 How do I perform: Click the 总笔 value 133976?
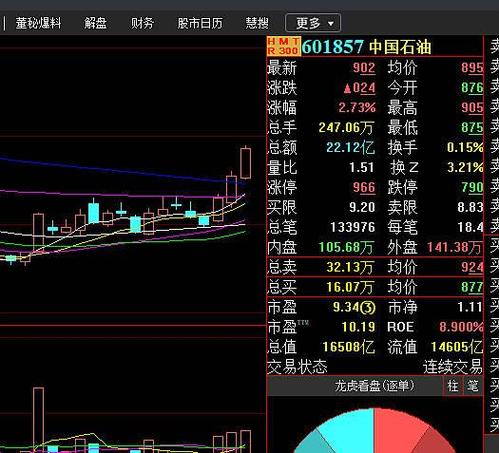coord(352,227)
